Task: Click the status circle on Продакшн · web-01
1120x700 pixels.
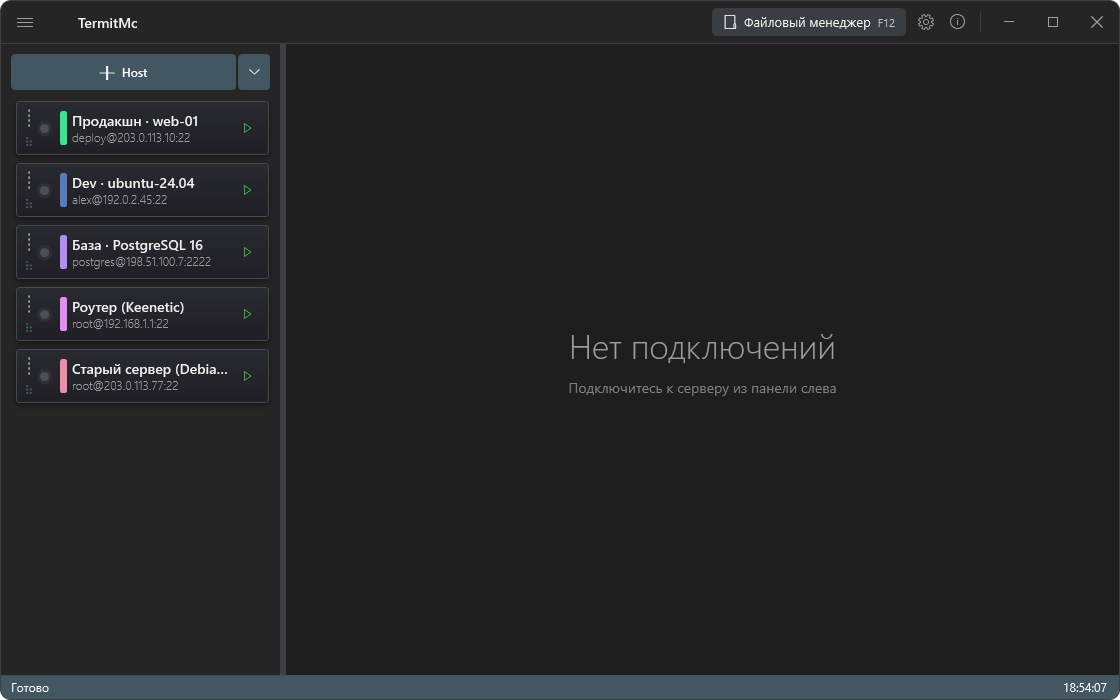Action: coord(44,129)
